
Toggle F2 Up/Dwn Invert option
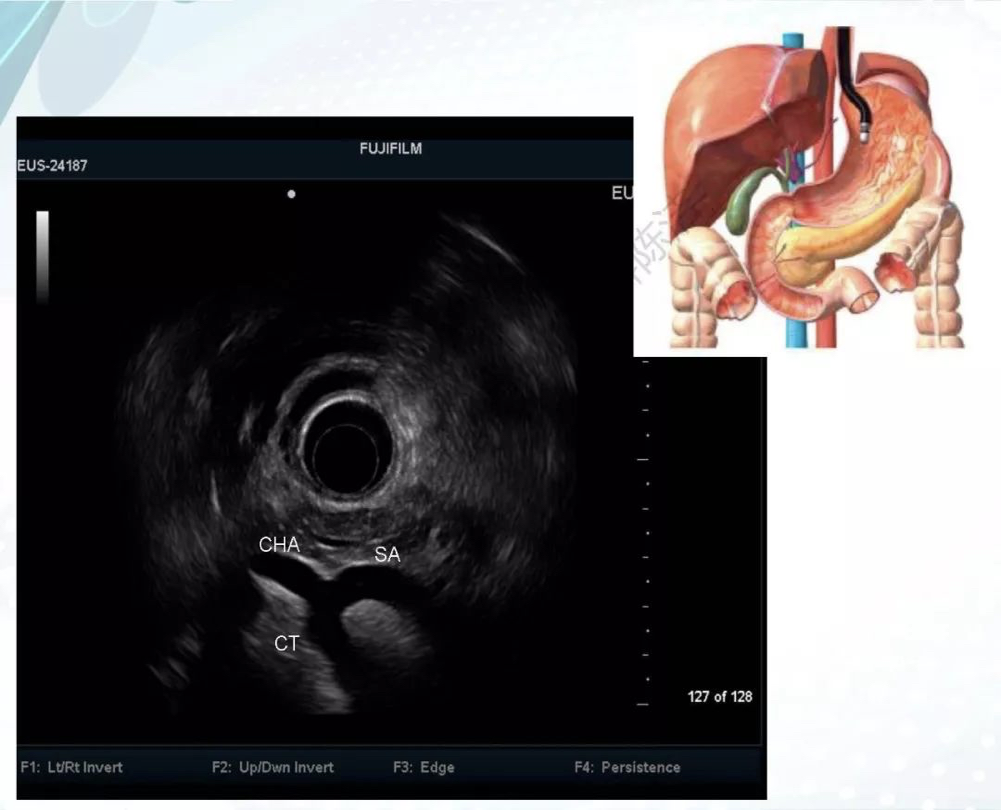tap(272, 767)
